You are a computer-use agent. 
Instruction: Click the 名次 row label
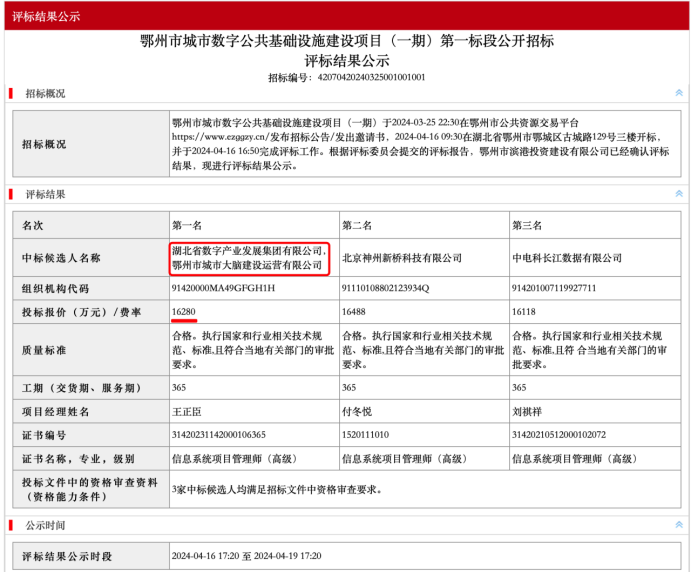[33, 226]
